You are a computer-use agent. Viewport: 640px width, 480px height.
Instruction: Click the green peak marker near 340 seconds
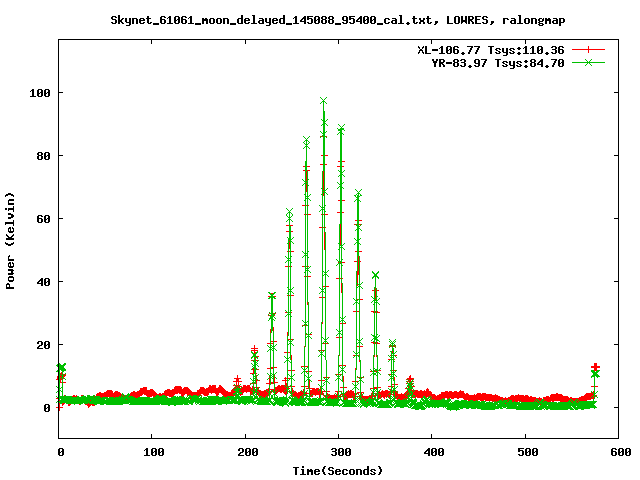[x=376, y=275]
